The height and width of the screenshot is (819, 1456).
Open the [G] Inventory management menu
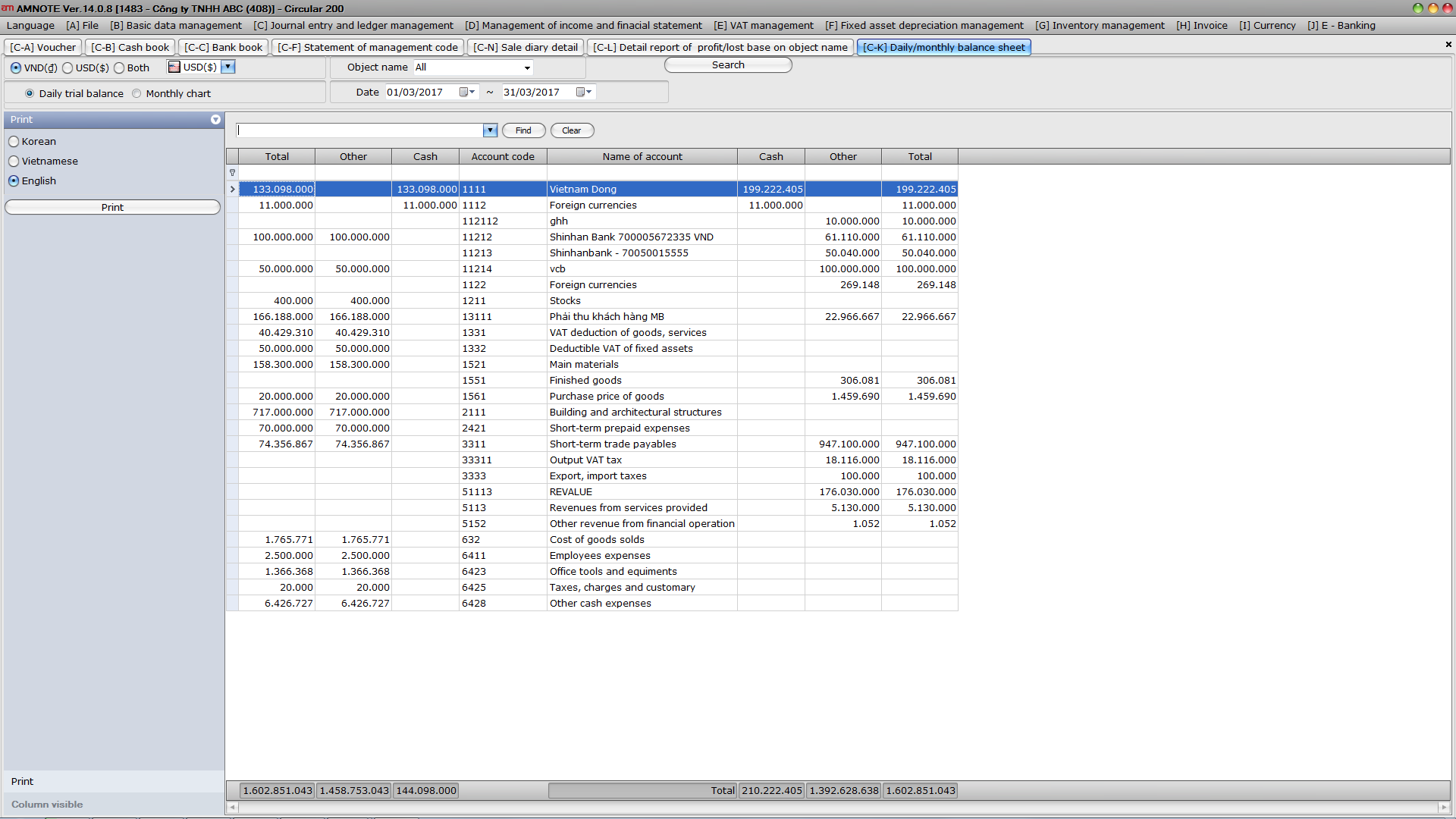[1100, 26]
